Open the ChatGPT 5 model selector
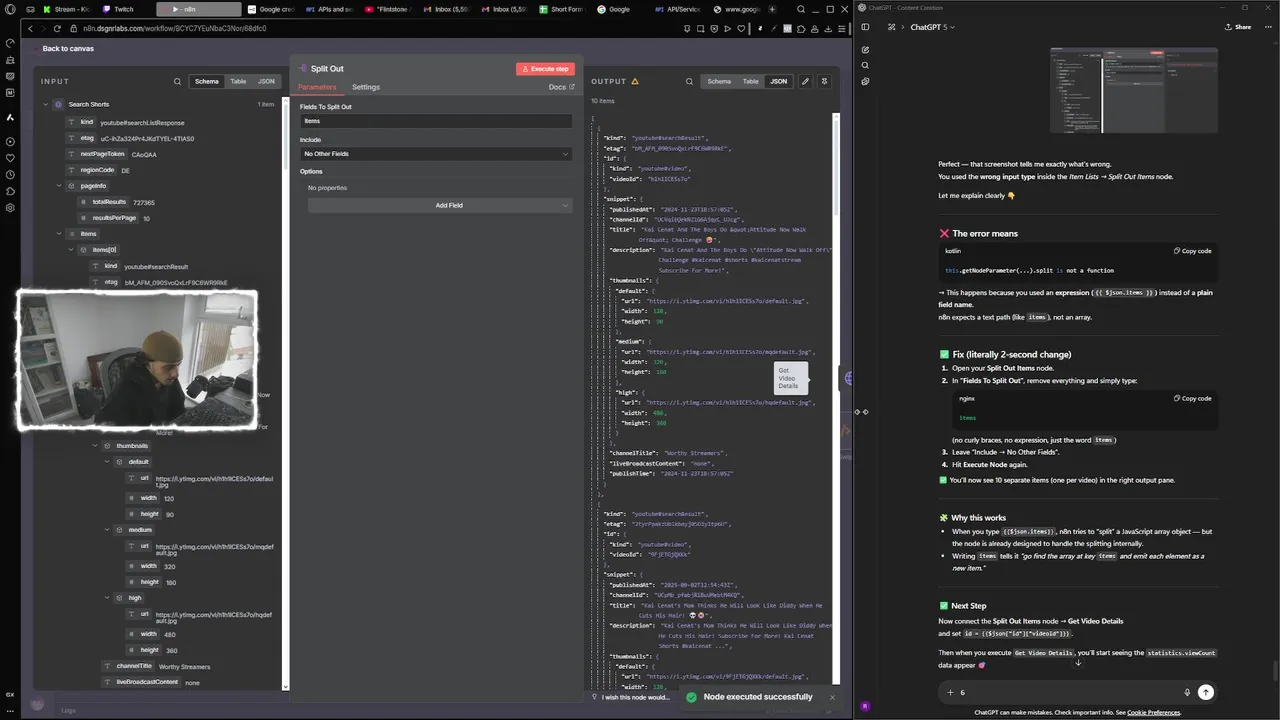This screenshot has height=720, width=1280. [933, 27]
